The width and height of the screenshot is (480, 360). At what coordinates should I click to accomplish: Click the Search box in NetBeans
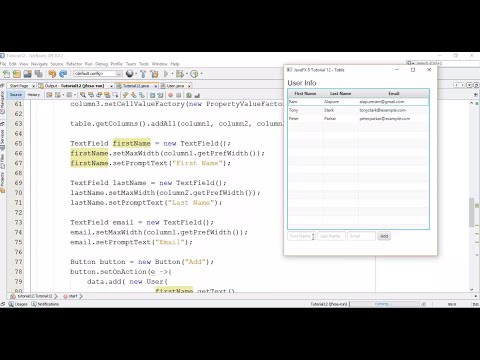(x=442, y=63)
